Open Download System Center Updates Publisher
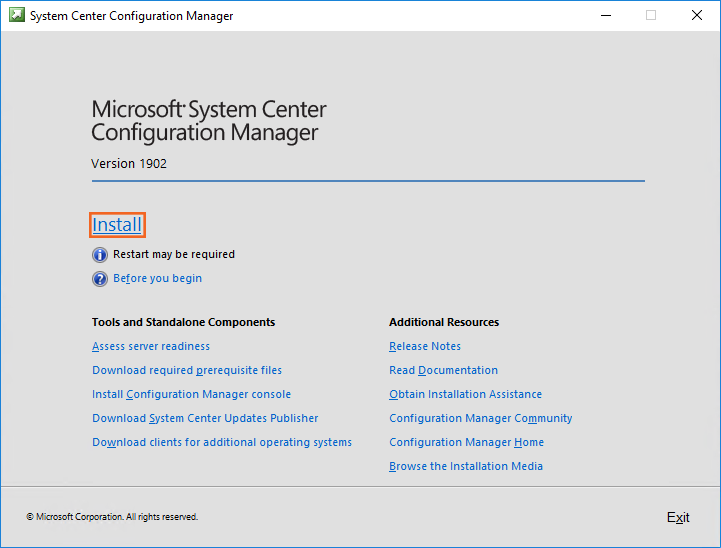 [205, 418]
